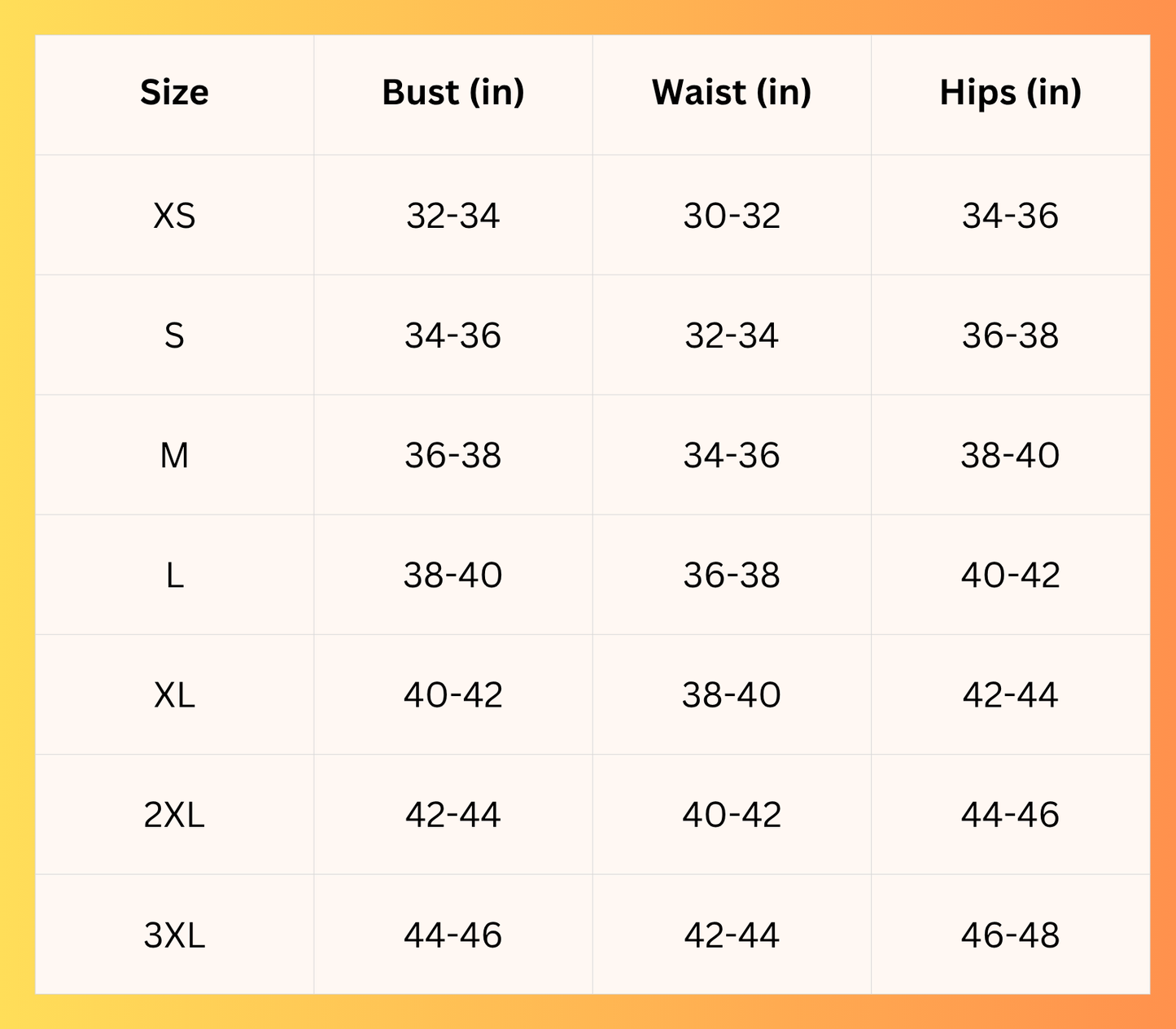Select the M size row label
Screen dimensions: 1176x1029
click(x=174, y=455)
